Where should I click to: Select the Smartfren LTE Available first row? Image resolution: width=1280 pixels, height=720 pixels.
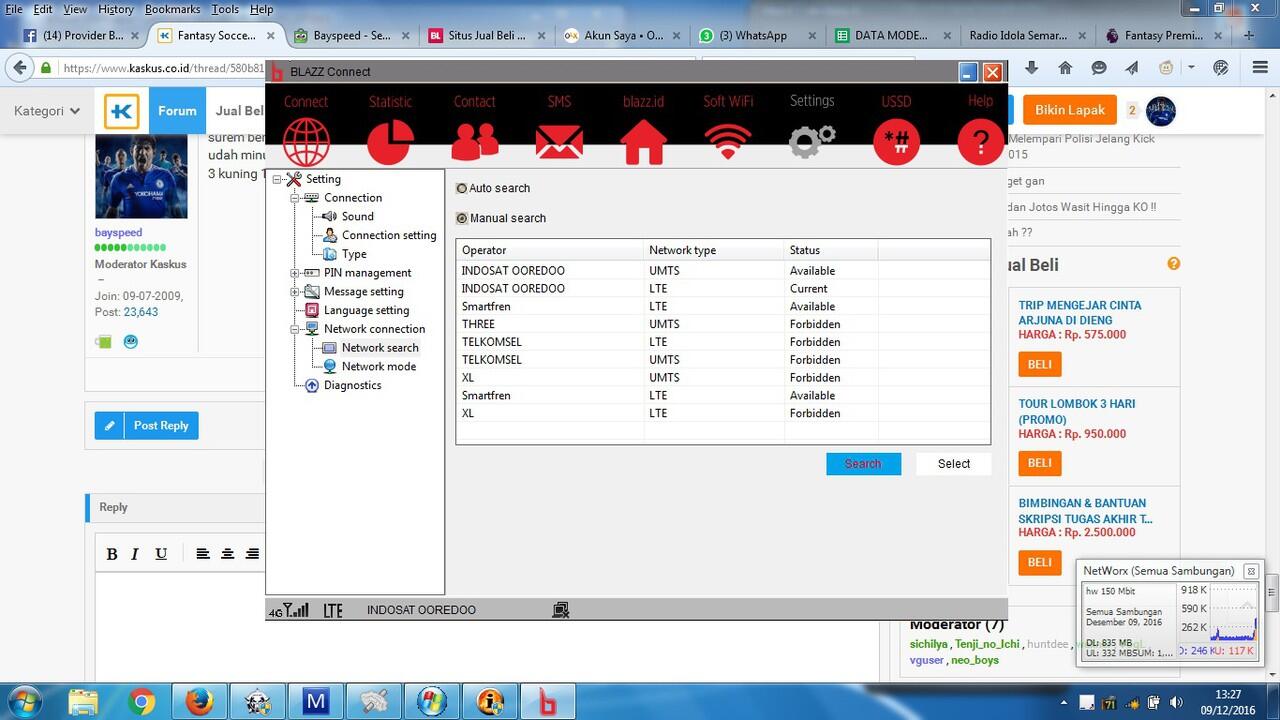click(723, 306)
